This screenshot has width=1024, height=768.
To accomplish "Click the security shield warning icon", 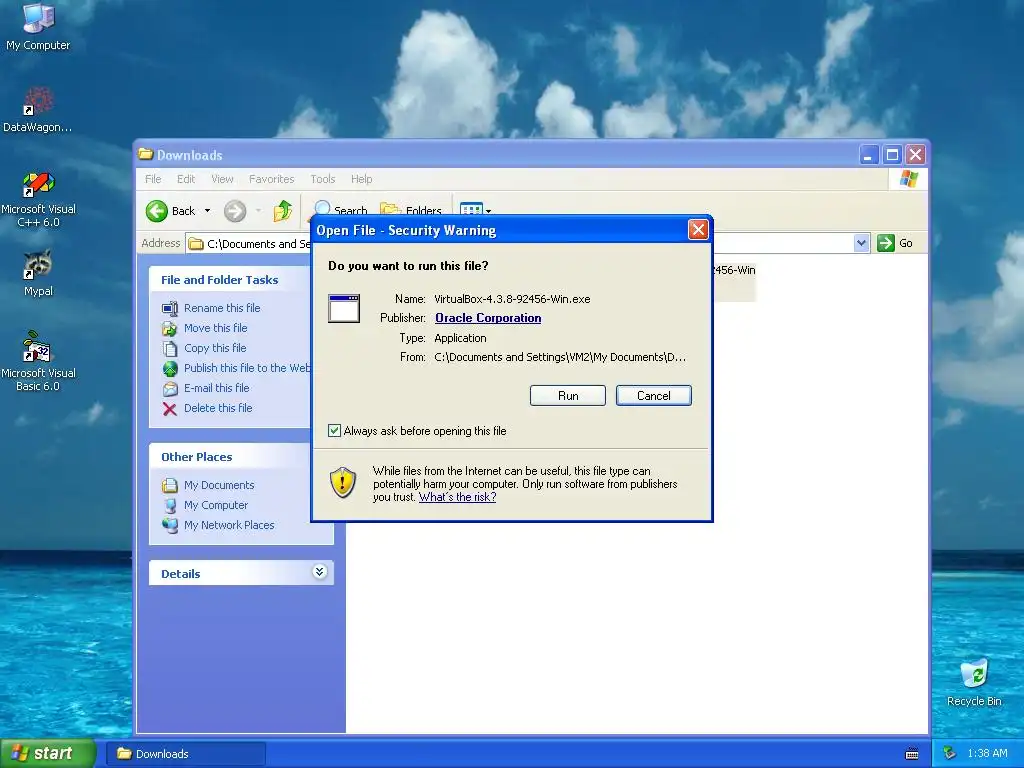I will click(343, 483).
